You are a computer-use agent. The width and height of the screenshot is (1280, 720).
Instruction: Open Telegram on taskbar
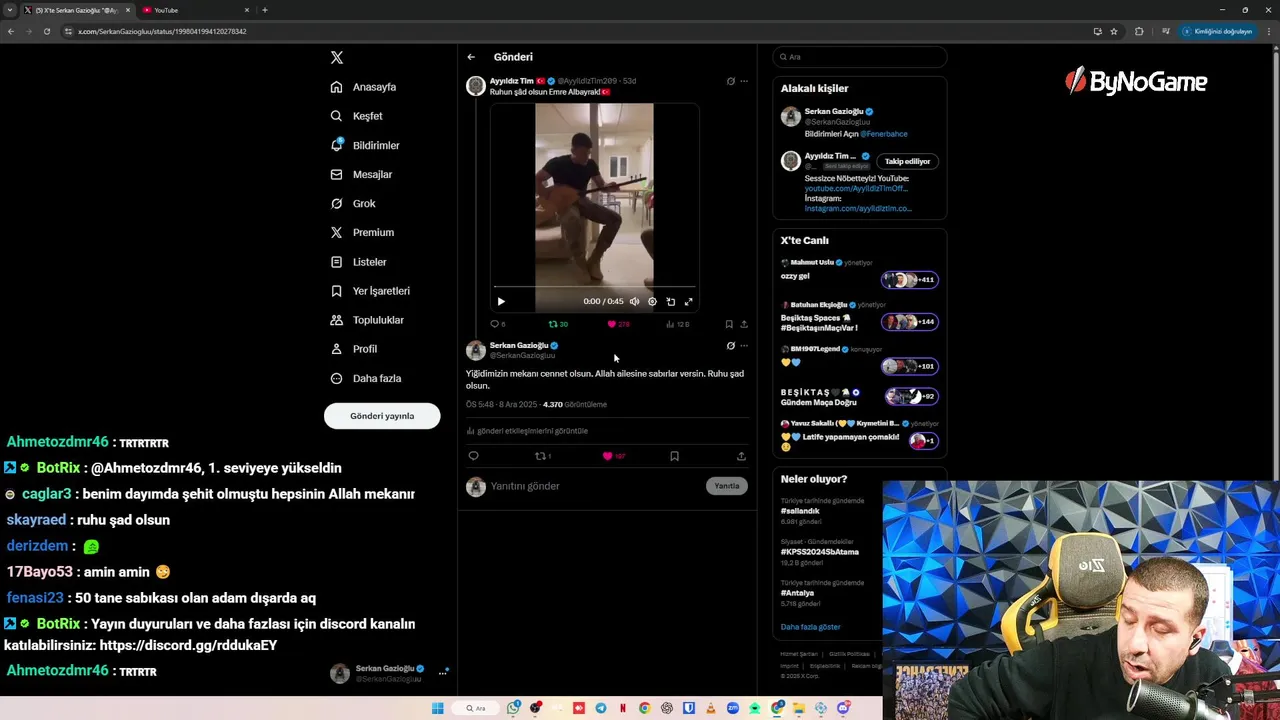pyautogui.click(x=601, y=708)
